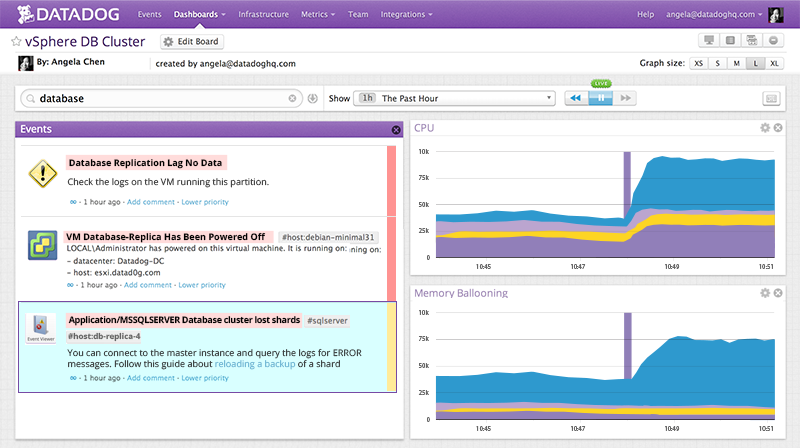Screen dimensions: 800x448
Task: Open Database Replication Lag No Data title
Action: click(145, 163)
